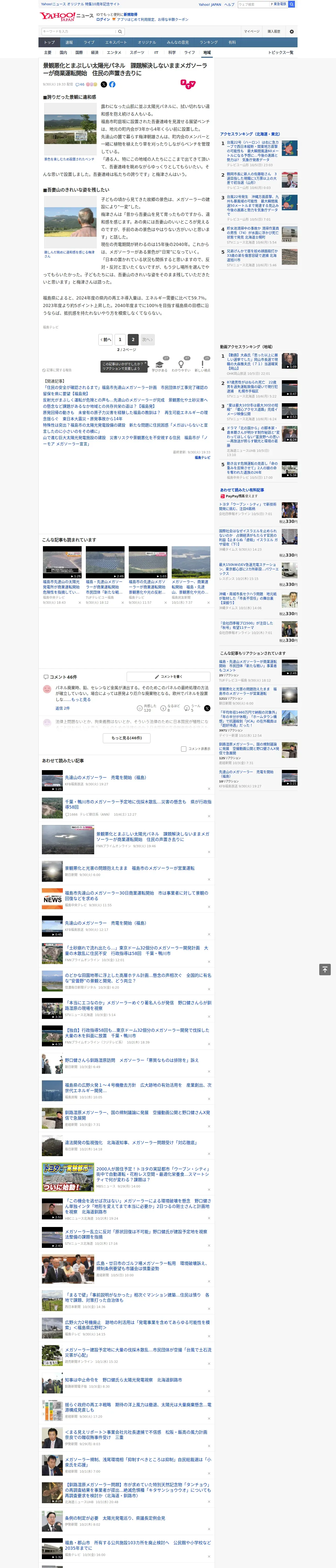Select the エキスパート navigation tab
The width and height of the screenshot is (336, 1568).
point(116,43)
